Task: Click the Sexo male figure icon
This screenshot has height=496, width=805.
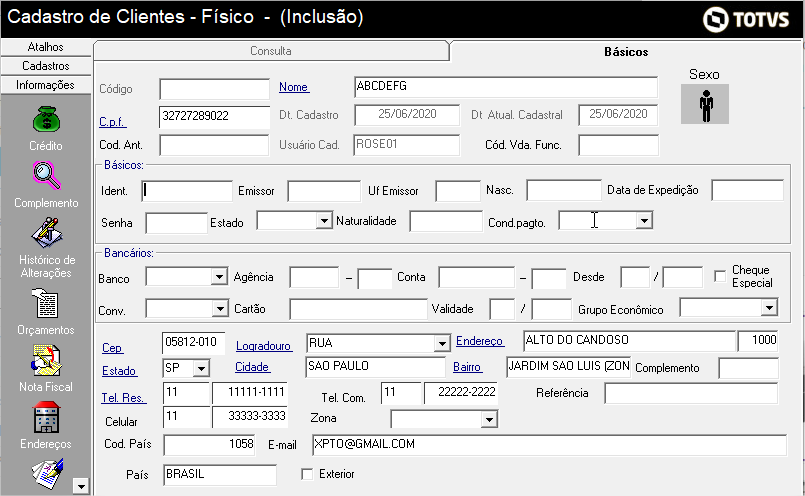Action: pos(705,104)
